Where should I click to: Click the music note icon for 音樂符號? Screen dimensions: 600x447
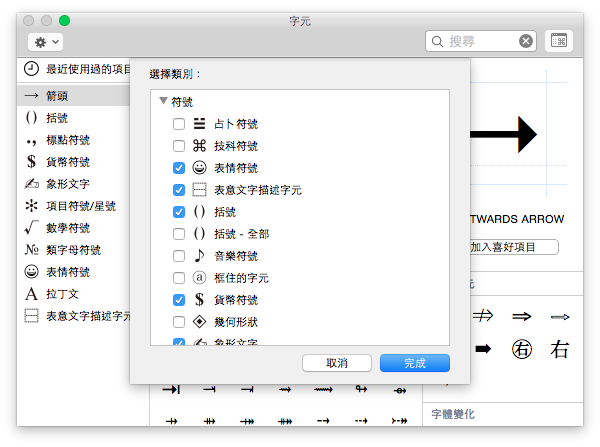[x=199, y=256]
